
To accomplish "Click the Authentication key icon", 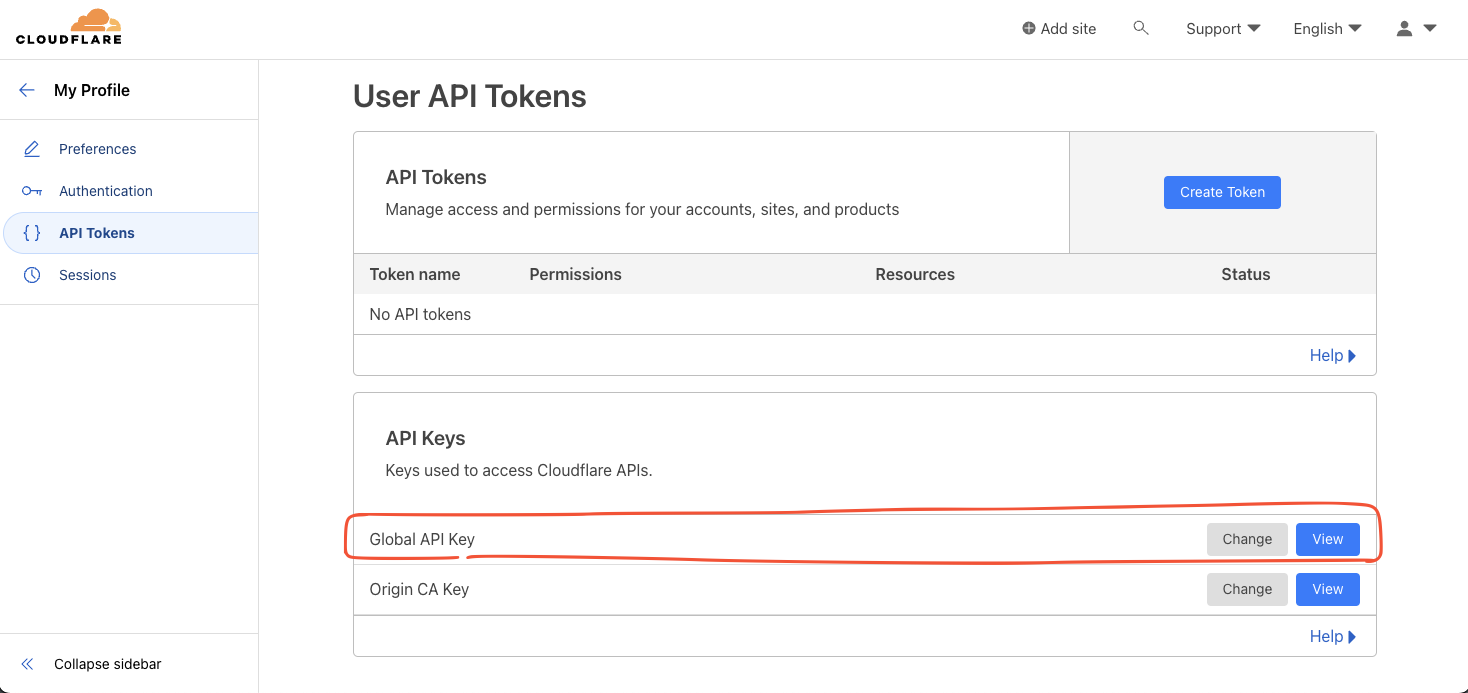I will [32, 191].
